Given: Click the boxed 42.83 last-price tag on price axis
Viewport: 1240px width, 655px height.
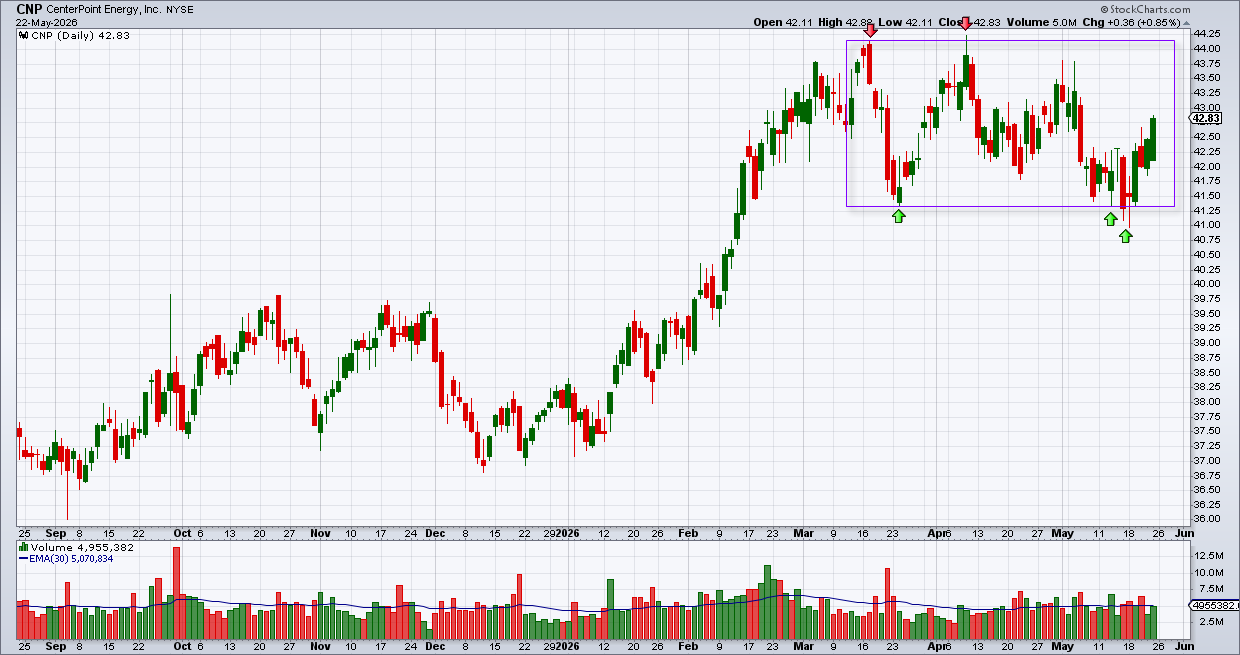Looking at the screenshot, I should pyautogui.click(x=1203, y=118).
